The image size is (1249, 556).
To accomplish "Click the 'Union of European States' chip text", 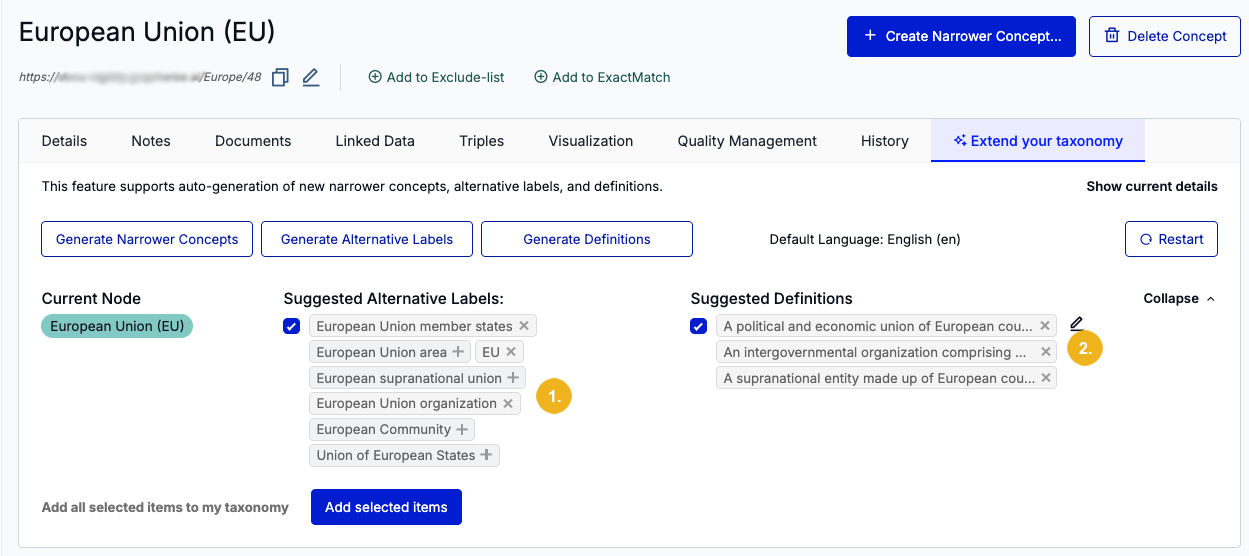I will [x=396, y=455].
